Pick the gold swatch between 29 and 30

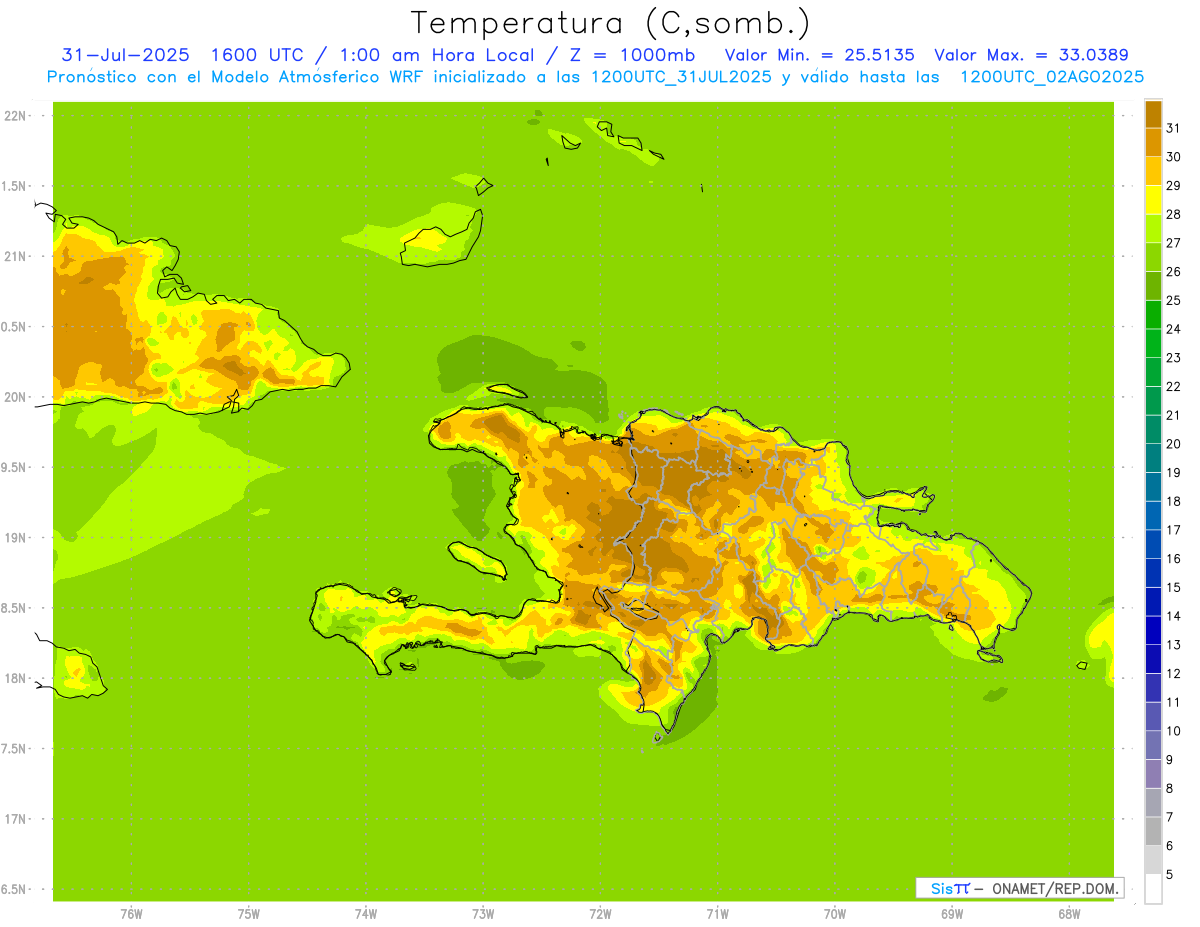point(1153,171)
